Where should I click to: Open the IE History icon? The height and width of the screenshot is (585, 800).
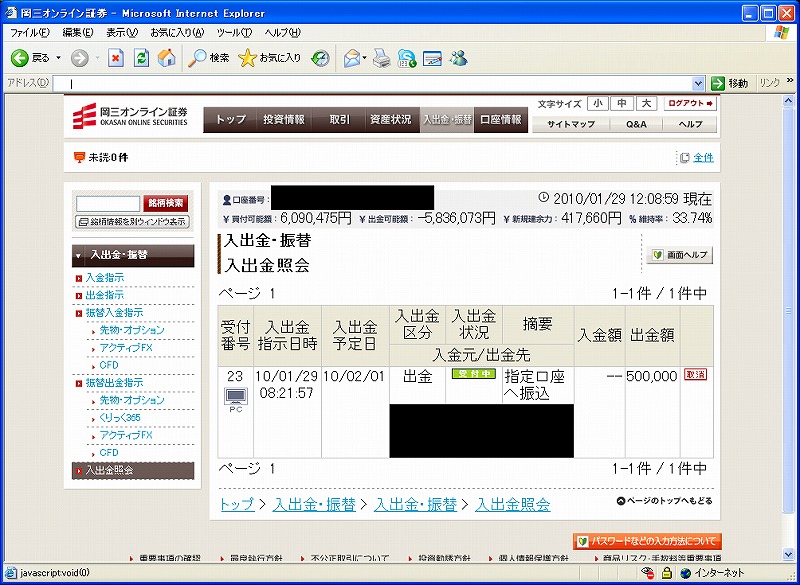pos(320,58)
